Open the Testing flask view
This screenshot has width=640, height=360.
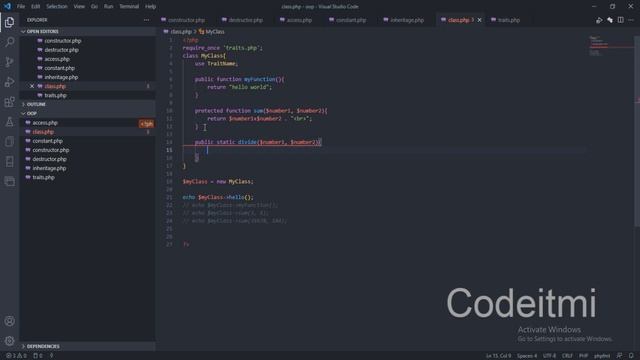click(x=9, y=122)
